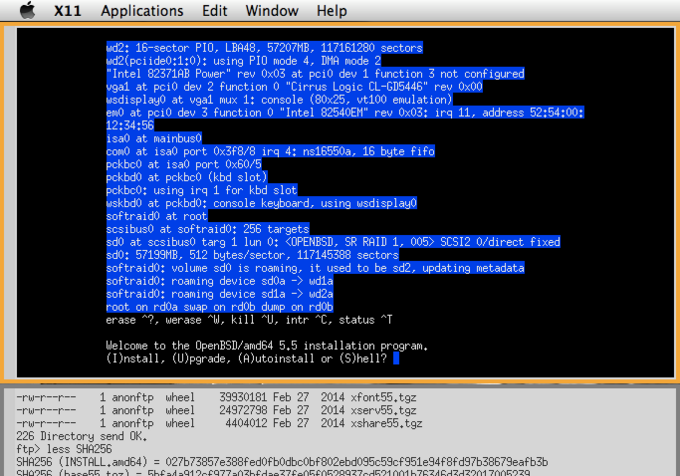This screenshot has width=680, height=476.
Task: Click the 'isa0 at mainbus0' line
Action: [154, 139]
